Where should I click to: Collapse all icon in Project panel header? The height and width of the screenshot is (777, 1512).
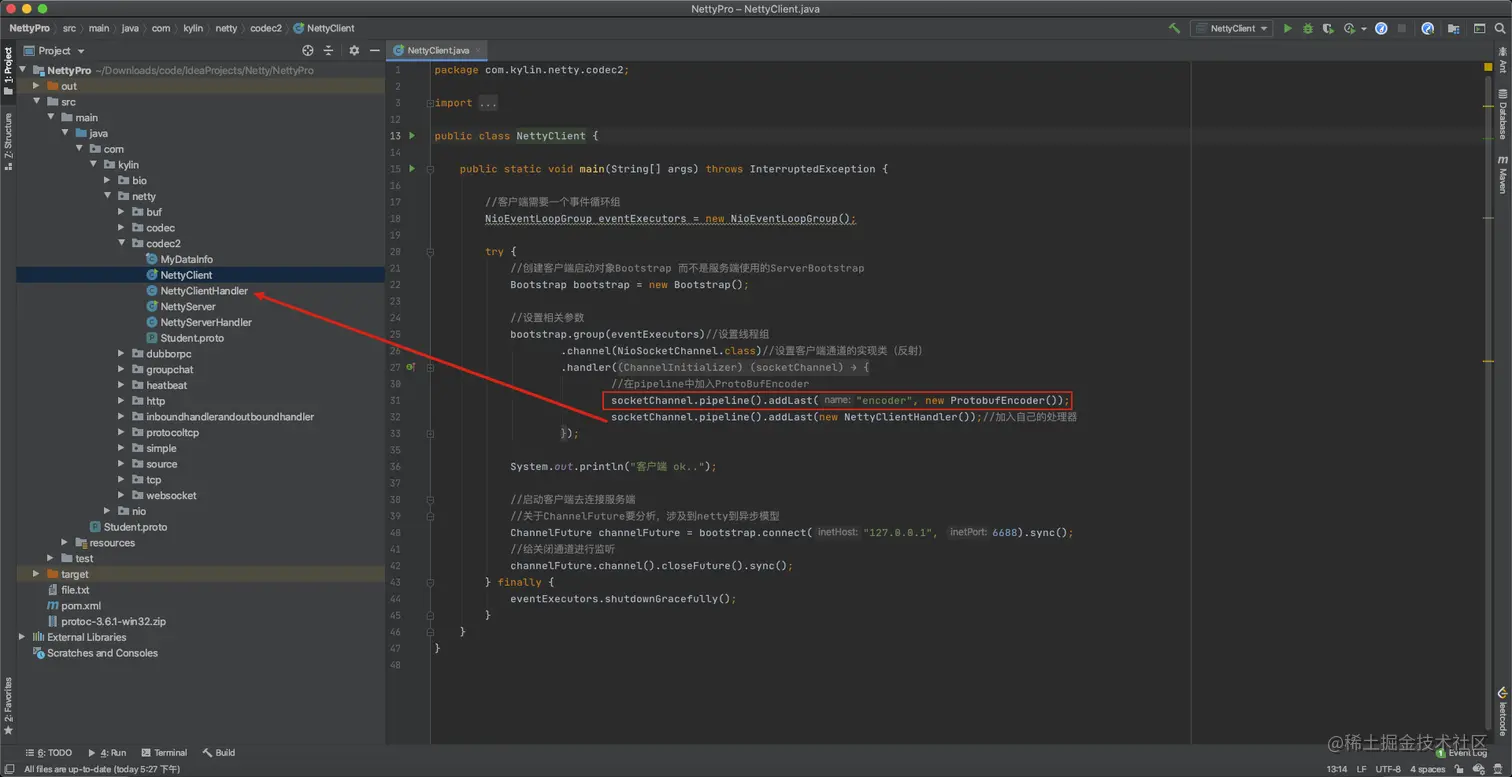(328, 50)
